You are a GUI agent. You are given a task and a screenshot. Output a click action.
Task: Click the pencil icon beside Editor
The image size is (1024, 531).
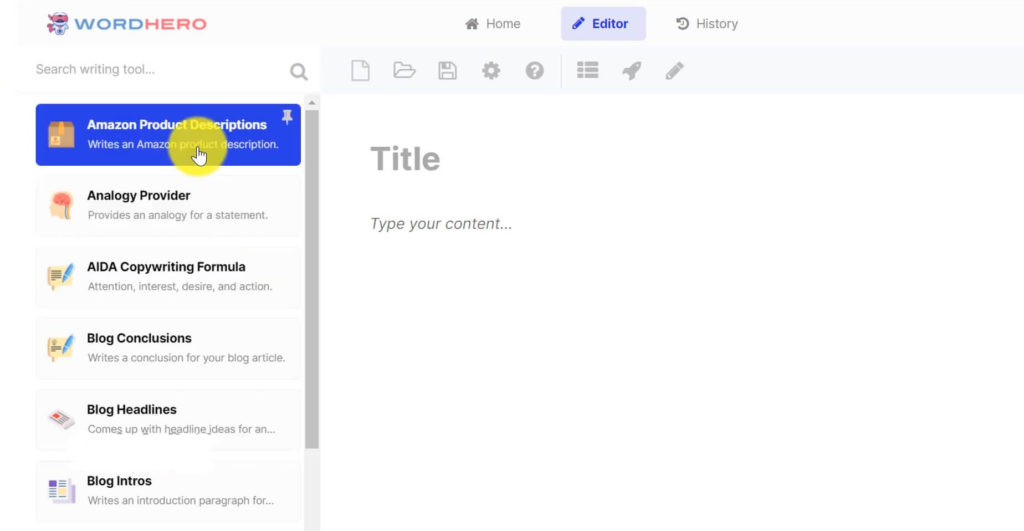click(578, 24)
